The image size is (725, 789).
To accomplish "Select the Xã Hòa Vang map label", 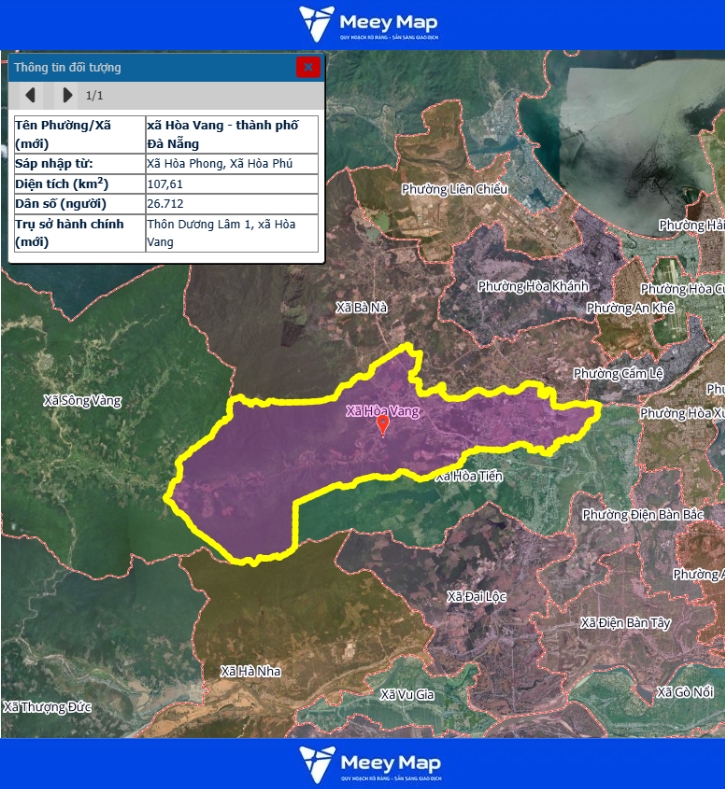I will click(379, 411).
